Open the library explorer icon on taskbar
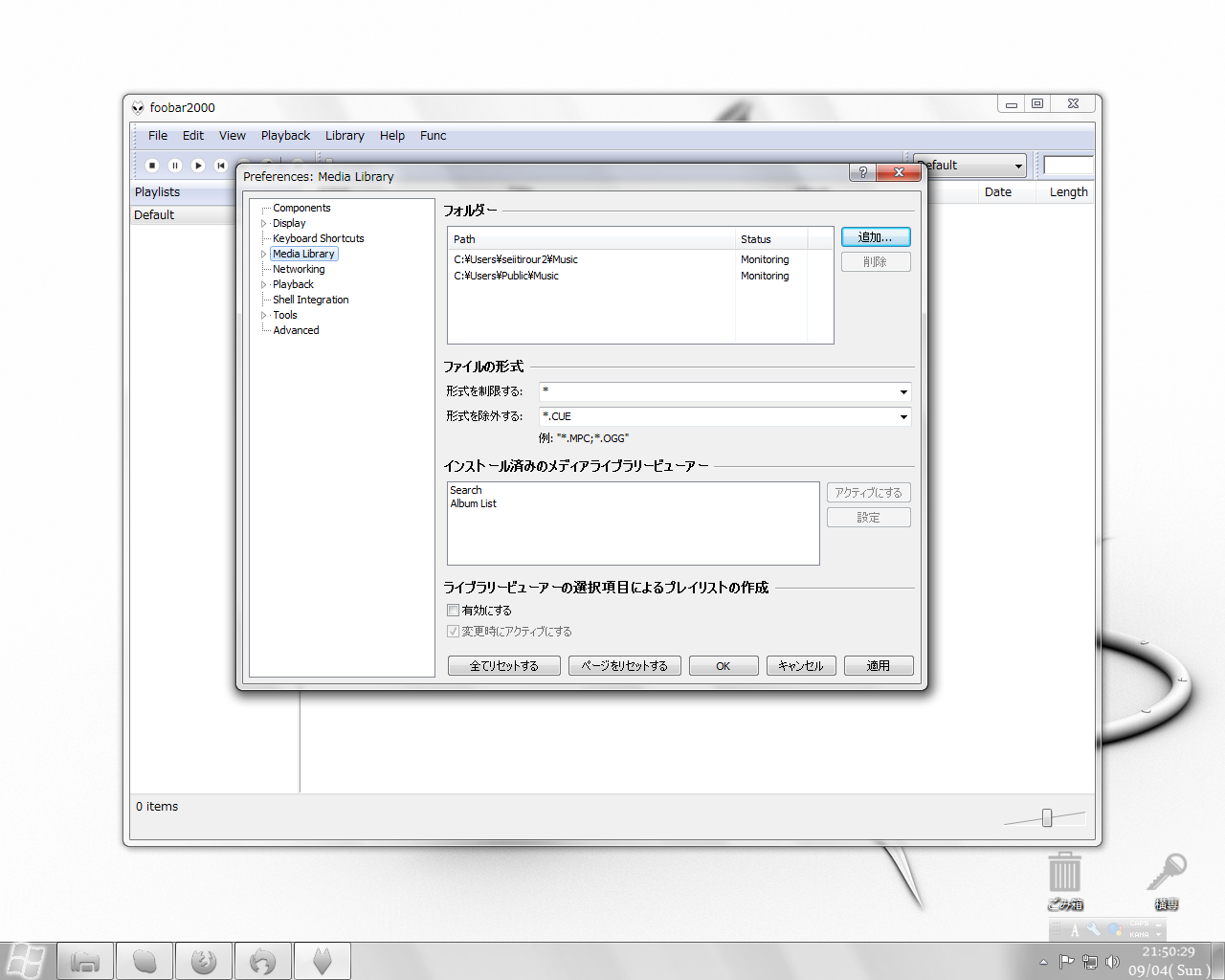Viewport: 1225px width, 980px height. click(85, 961)
